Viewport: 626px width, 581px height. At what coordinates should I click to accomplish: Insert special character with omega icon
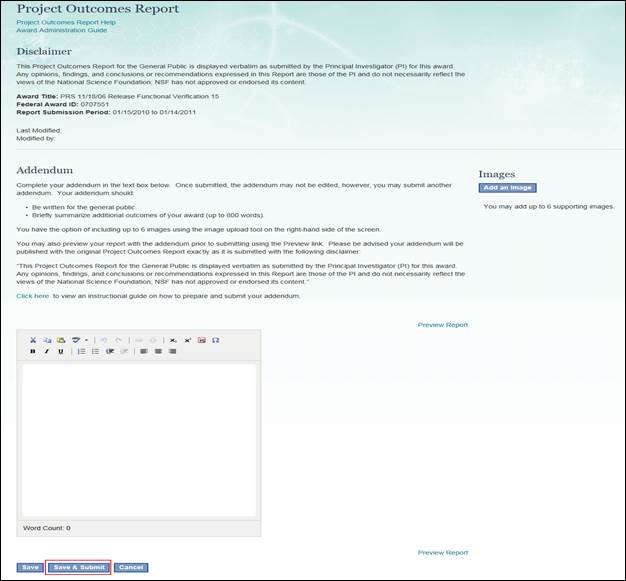pos(216,340)
